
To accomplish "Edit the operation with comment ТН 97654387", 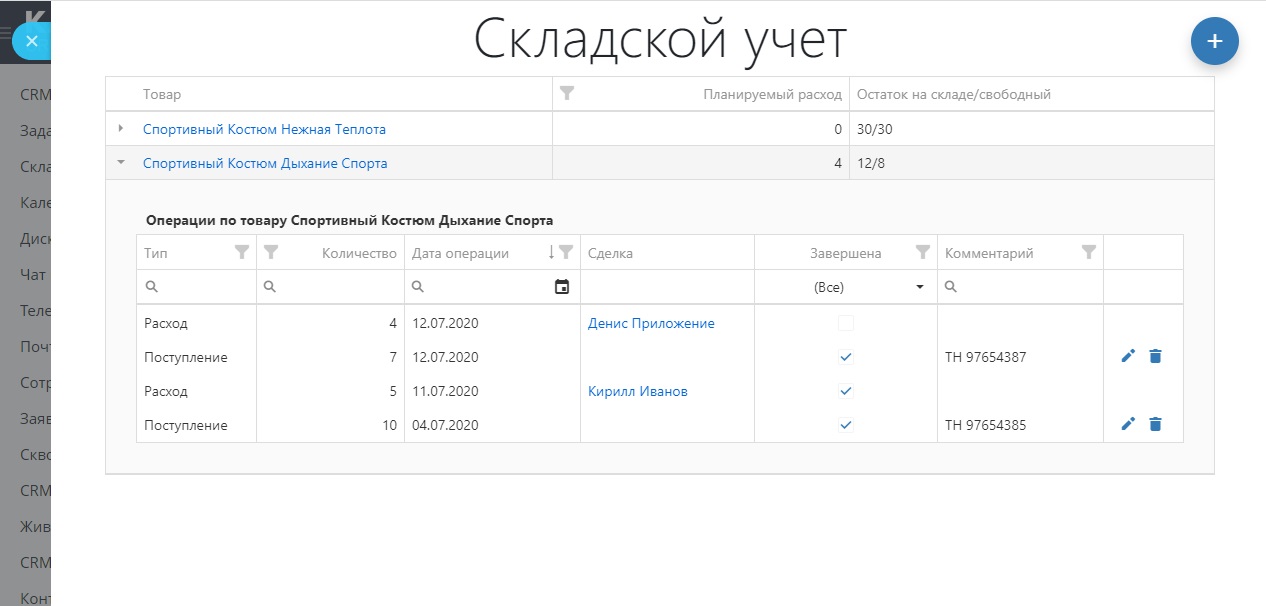I will 1128,356.
